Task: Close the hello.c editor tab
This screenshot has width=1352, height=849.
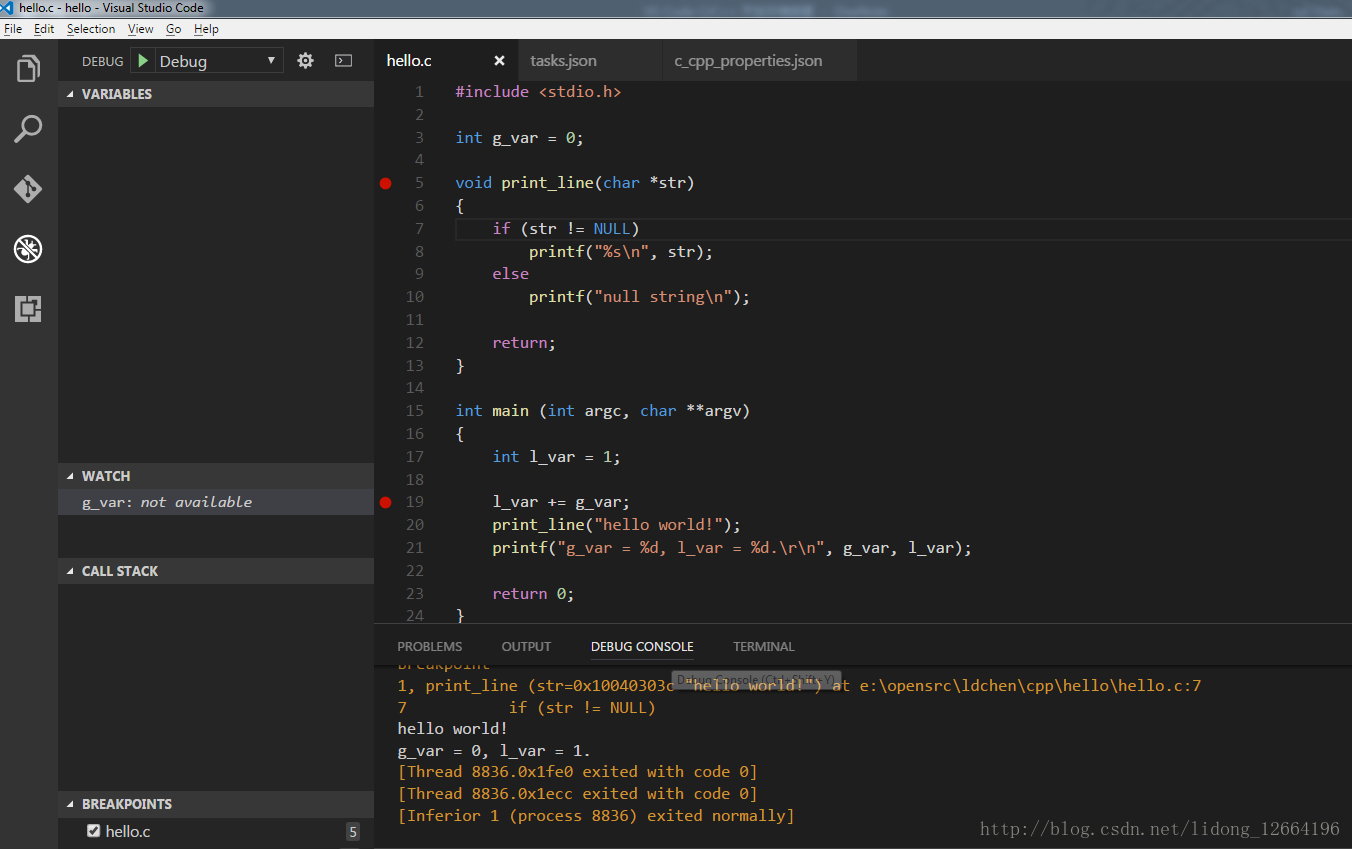Action: (499, 61)
